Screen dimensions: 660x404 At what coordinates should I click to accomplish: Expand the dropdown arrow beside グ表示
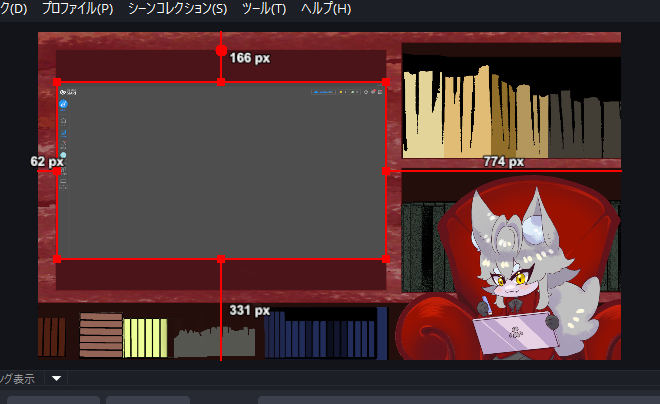coord(56,378)
